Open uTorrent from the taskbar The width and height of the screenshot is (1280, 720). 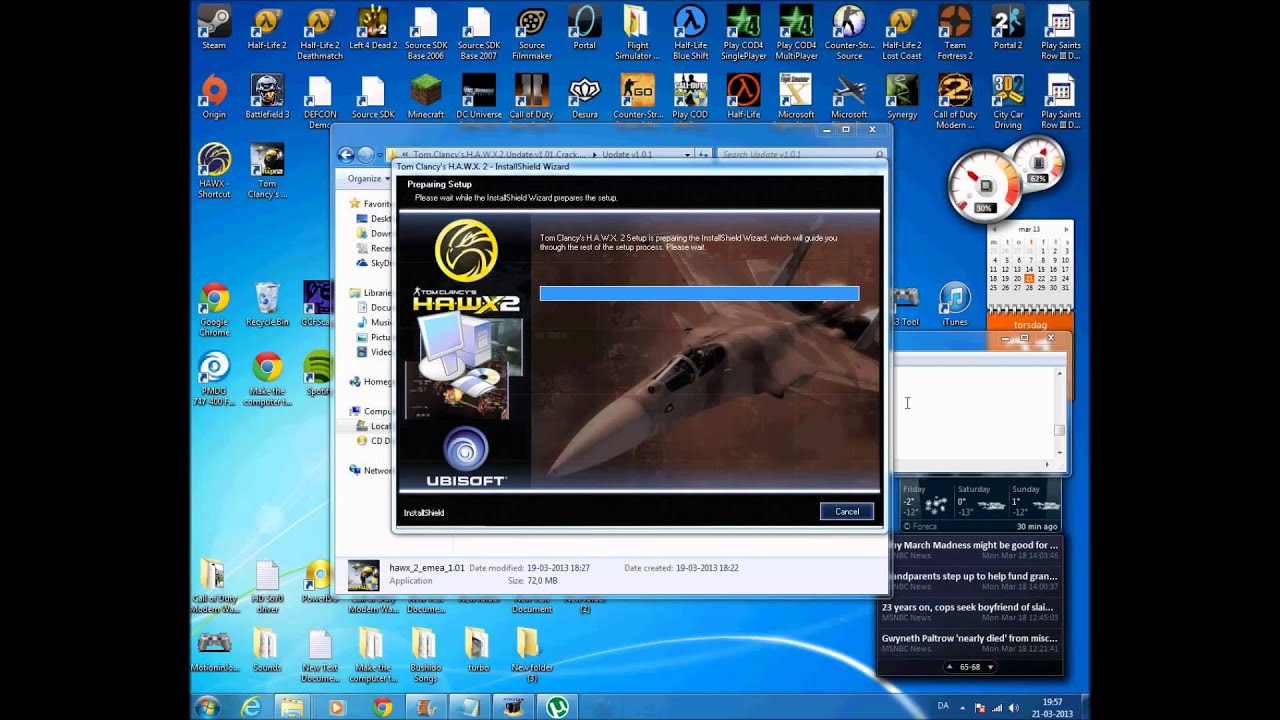point(556,707)
